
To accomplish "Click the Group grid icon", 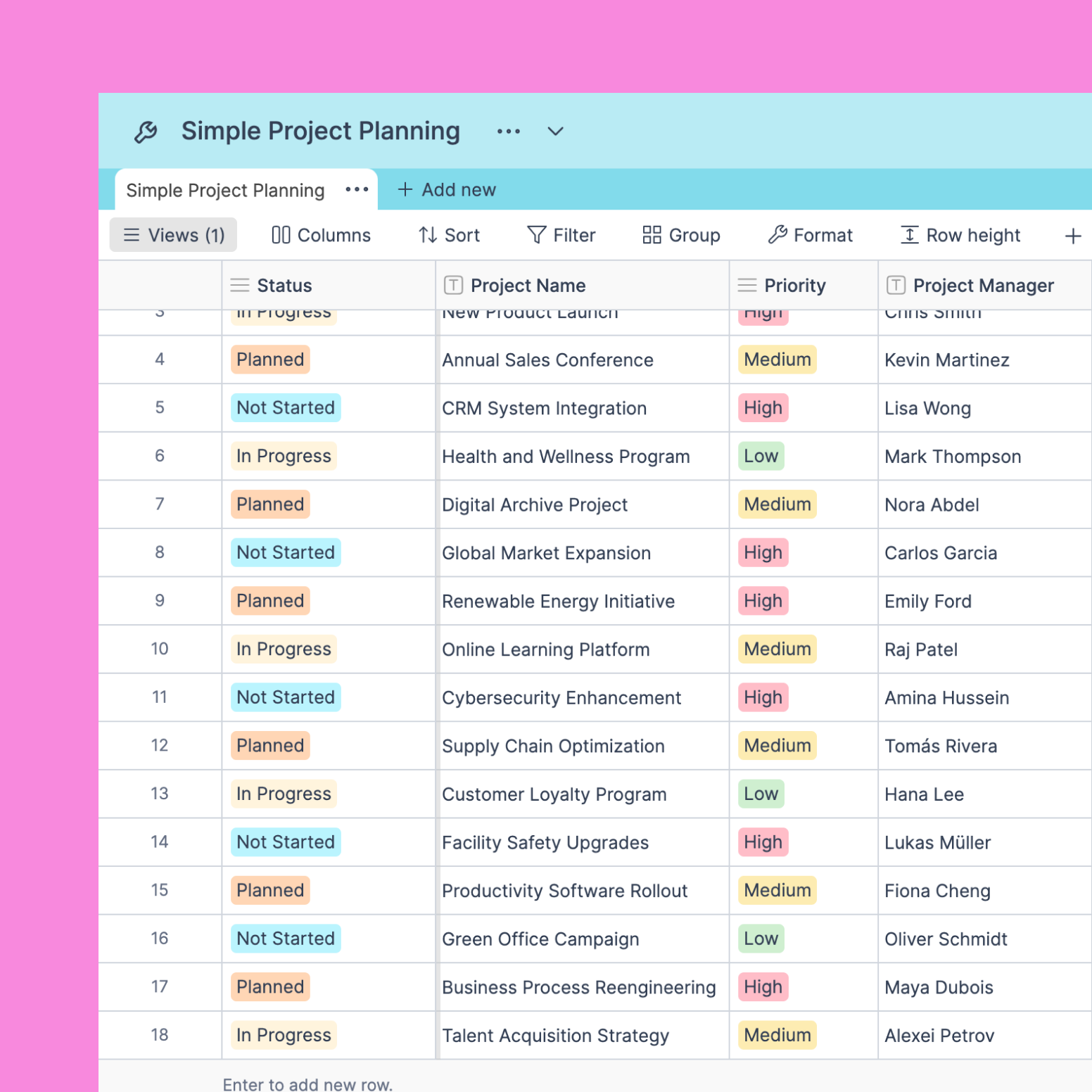I will [x=651, y=235].
